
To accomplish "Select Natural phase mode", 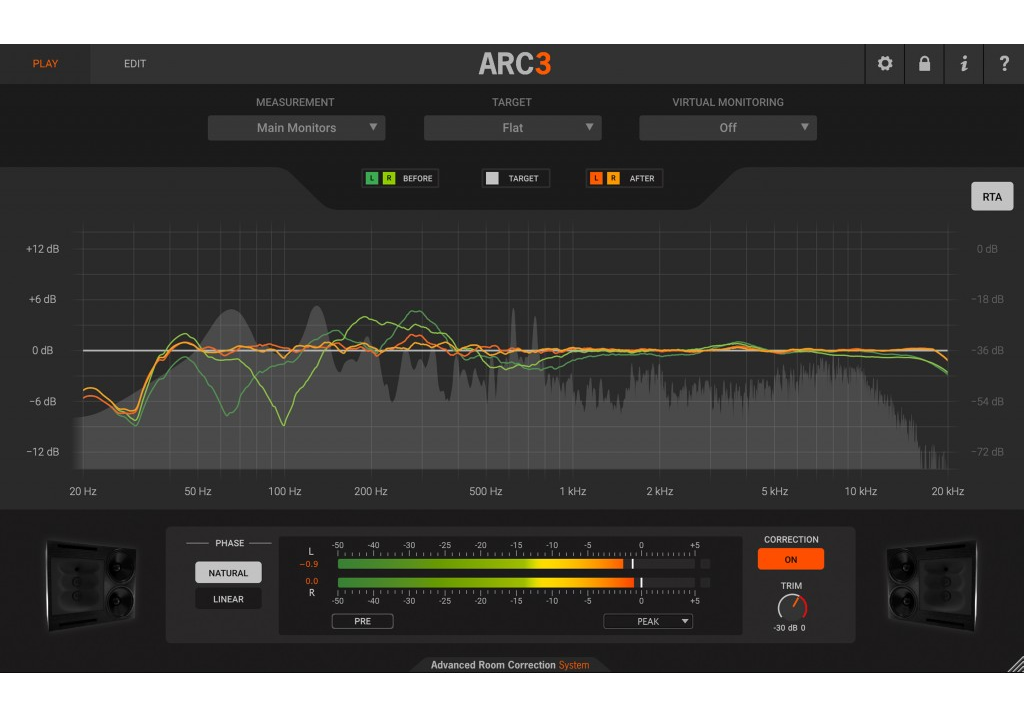I will 228,573.
